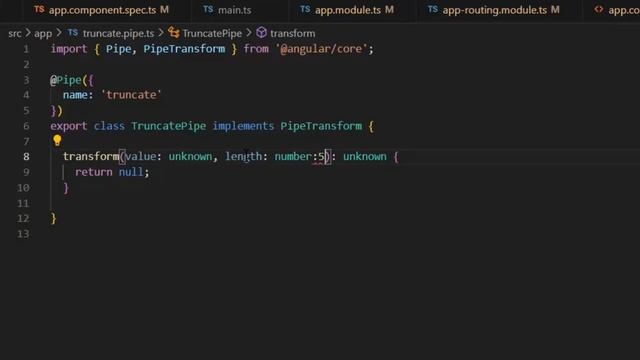Select truncate.pipe.ts in breadcrumb
Screen dimensions: 640x360
118,33
